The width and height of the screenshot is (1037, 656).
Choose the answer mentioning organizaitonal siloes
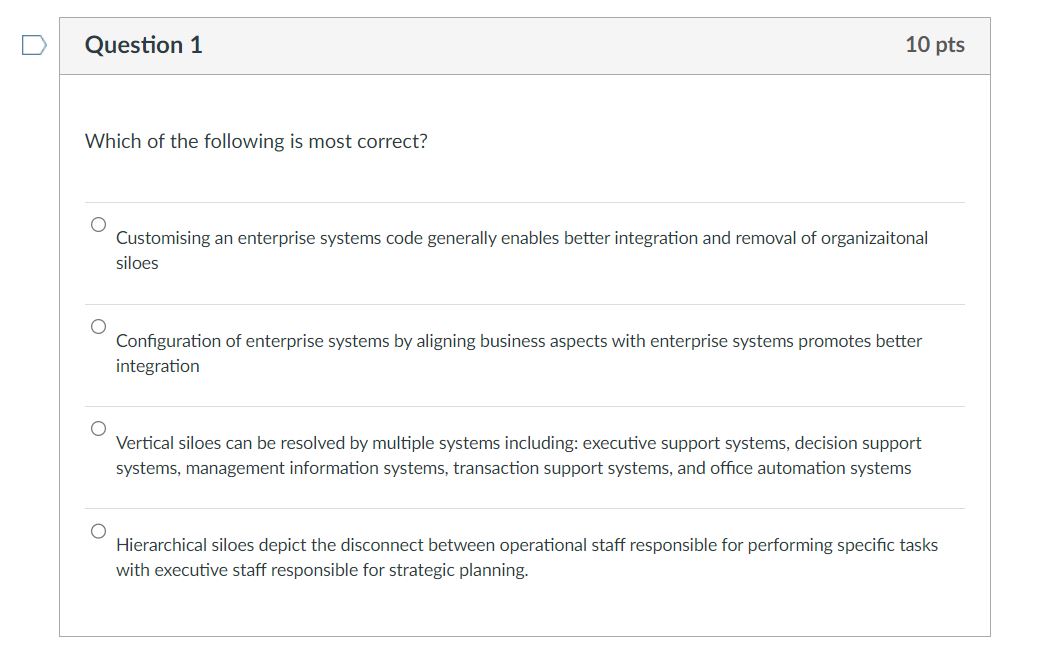[x=520, y=250]
